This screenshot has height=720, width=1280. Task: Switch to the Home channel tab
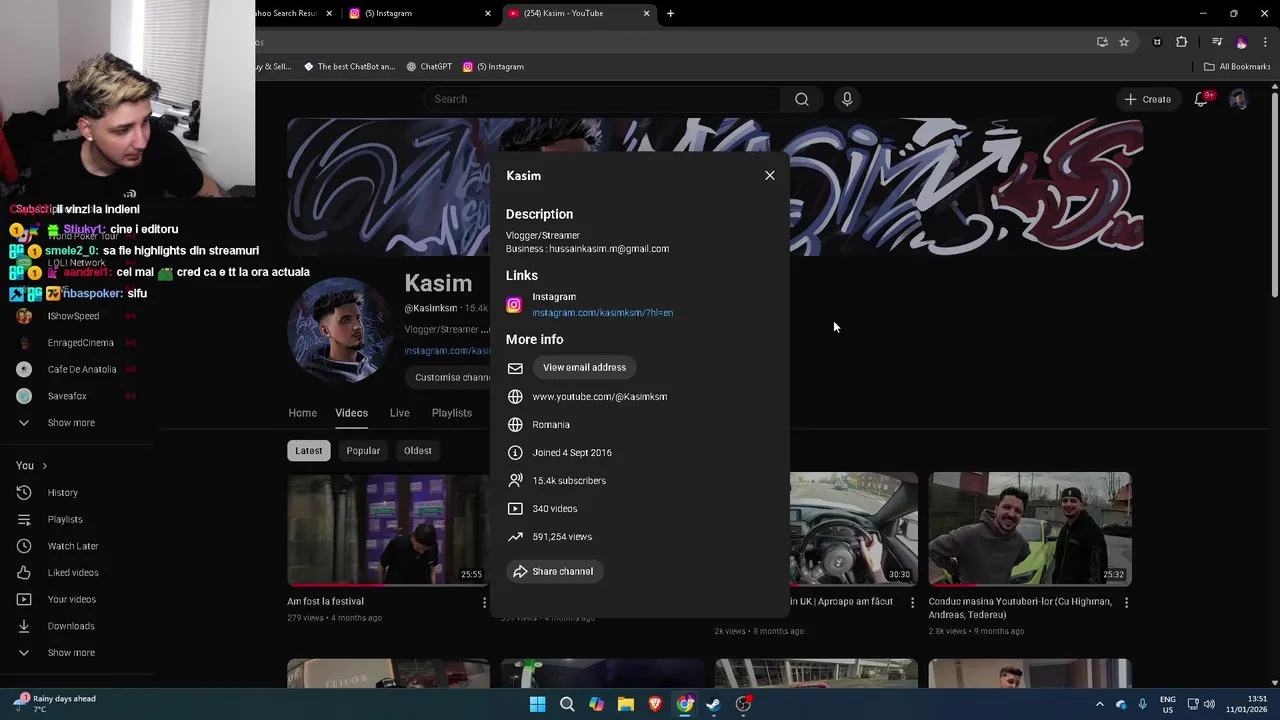click(x=302, y=413)
